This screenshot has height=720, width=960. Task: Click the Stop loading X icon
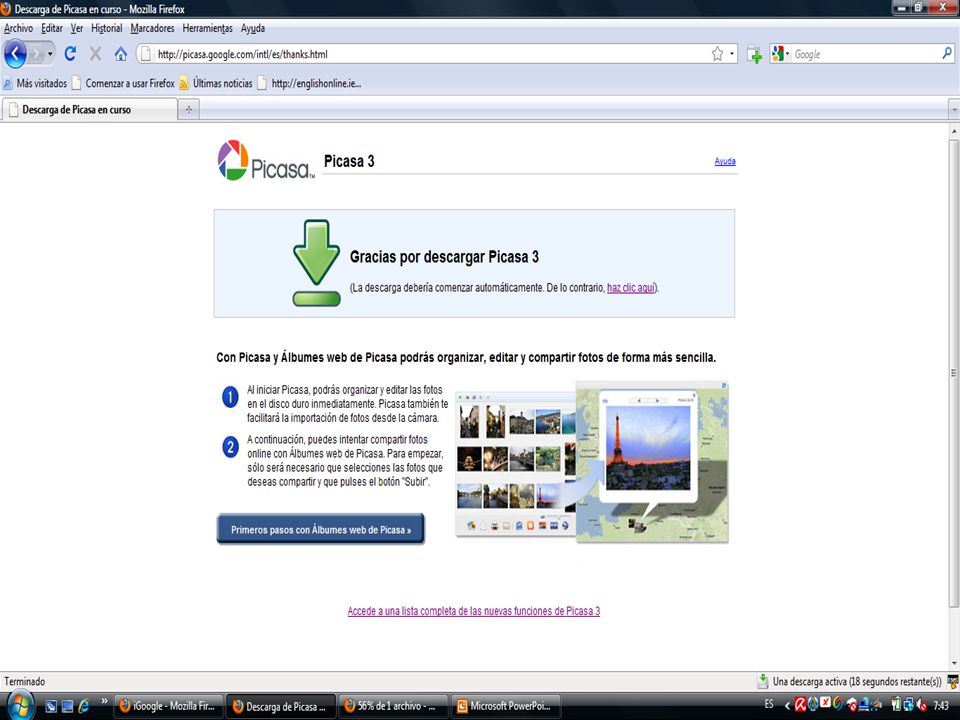coord(96,54)
